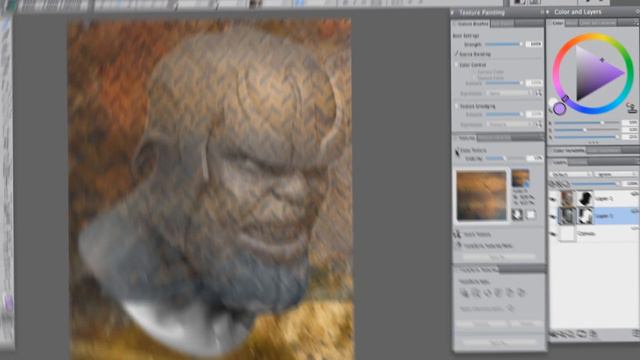Adjust the texture Visibility slider
Image resolution: width=640 pixels, height=360 pixels.
[505, 158]
